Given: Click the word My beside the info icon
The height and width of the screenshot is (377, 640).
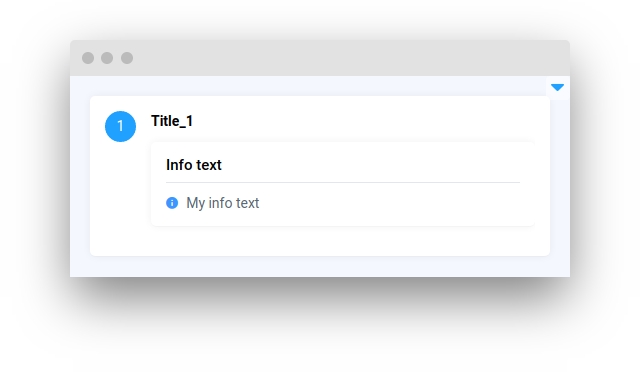Looking at the screenshot, I should pos(196,203).
